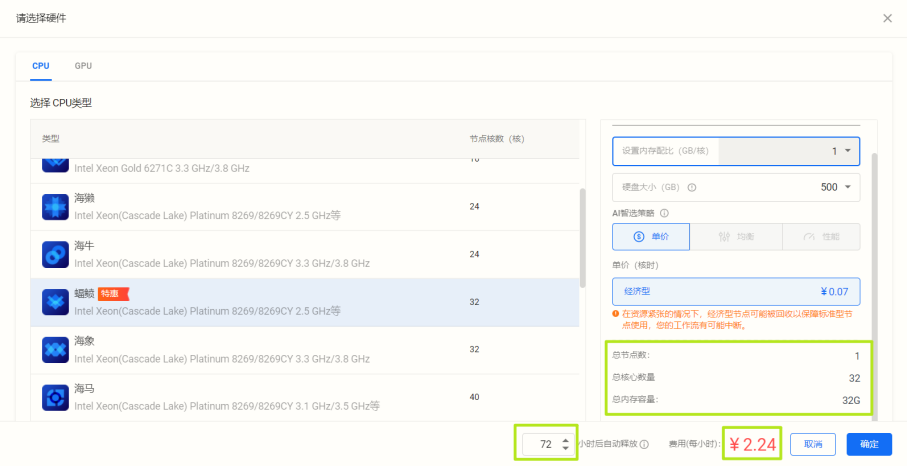Click the 蝠鲼 CPU type icon
This screenshot has width=907, height=466.
click(56, 302)
